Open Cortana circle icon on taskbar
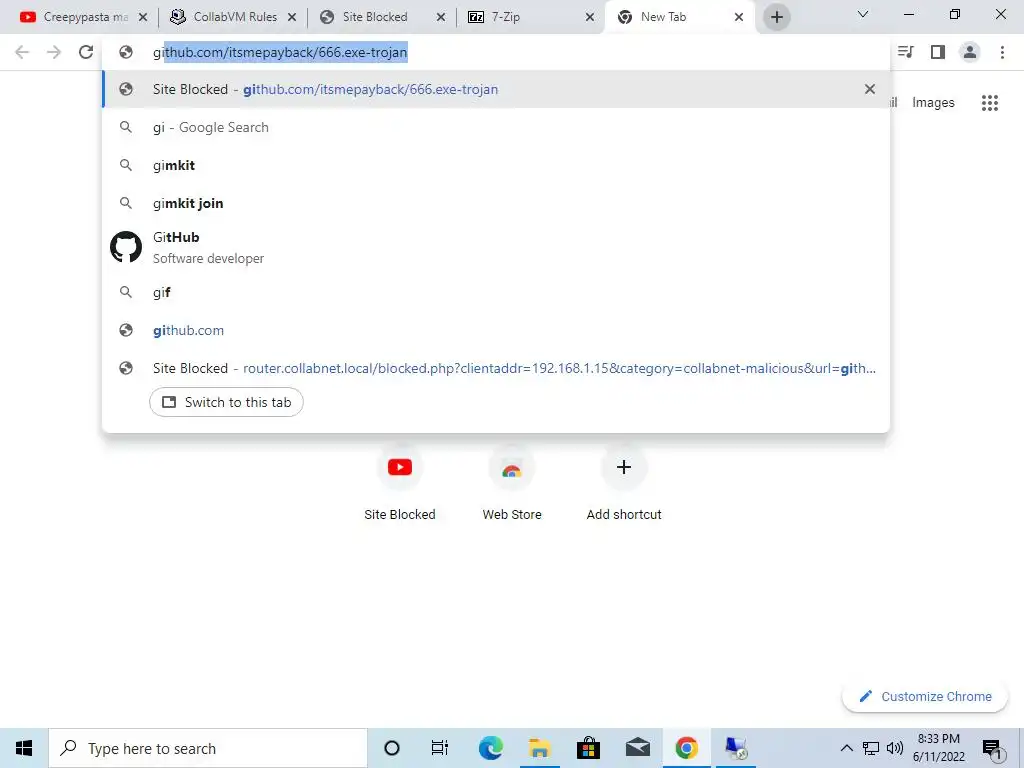Viewport: 1024px width, 768px height. pyautogui.click(x=392, y=748)
